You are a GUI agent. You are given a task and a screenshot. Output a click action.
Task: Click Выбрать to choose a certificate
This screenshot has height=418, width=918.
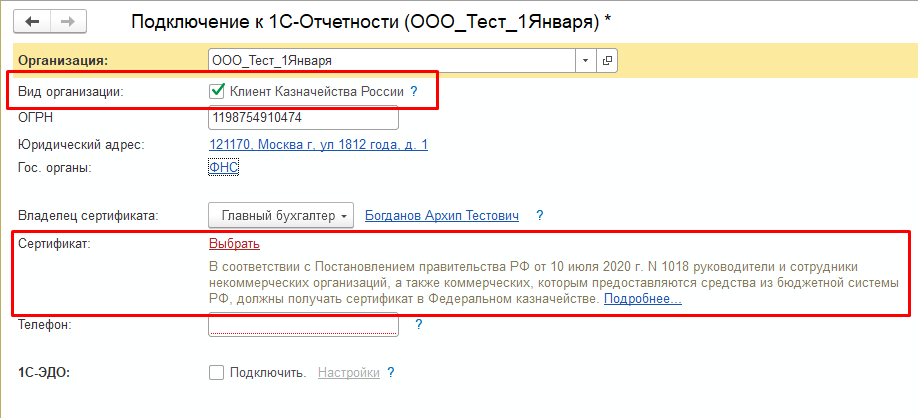[234, 243]
